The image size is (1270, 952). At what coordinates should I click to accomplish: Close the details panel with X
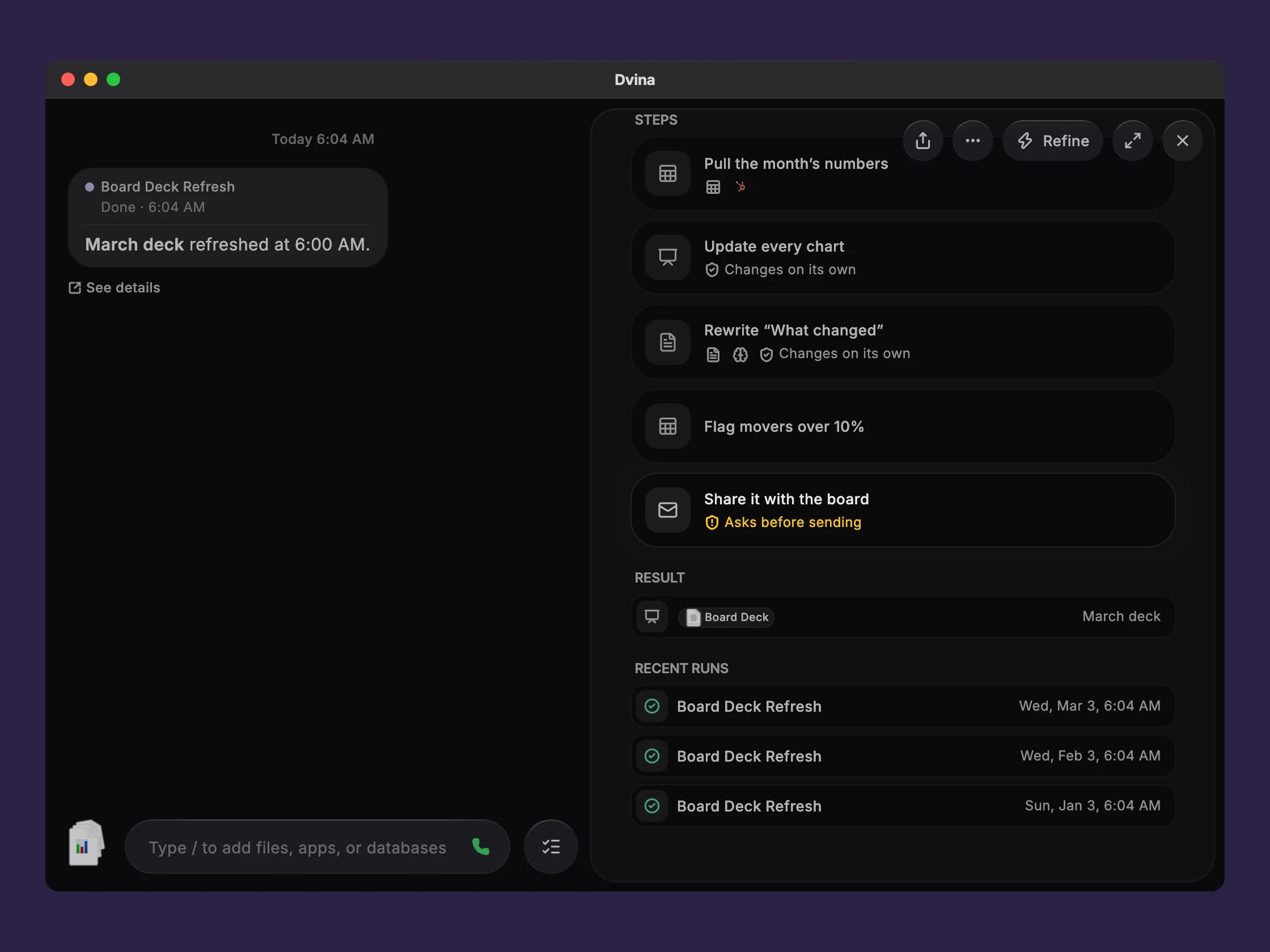click(1182, 141)
